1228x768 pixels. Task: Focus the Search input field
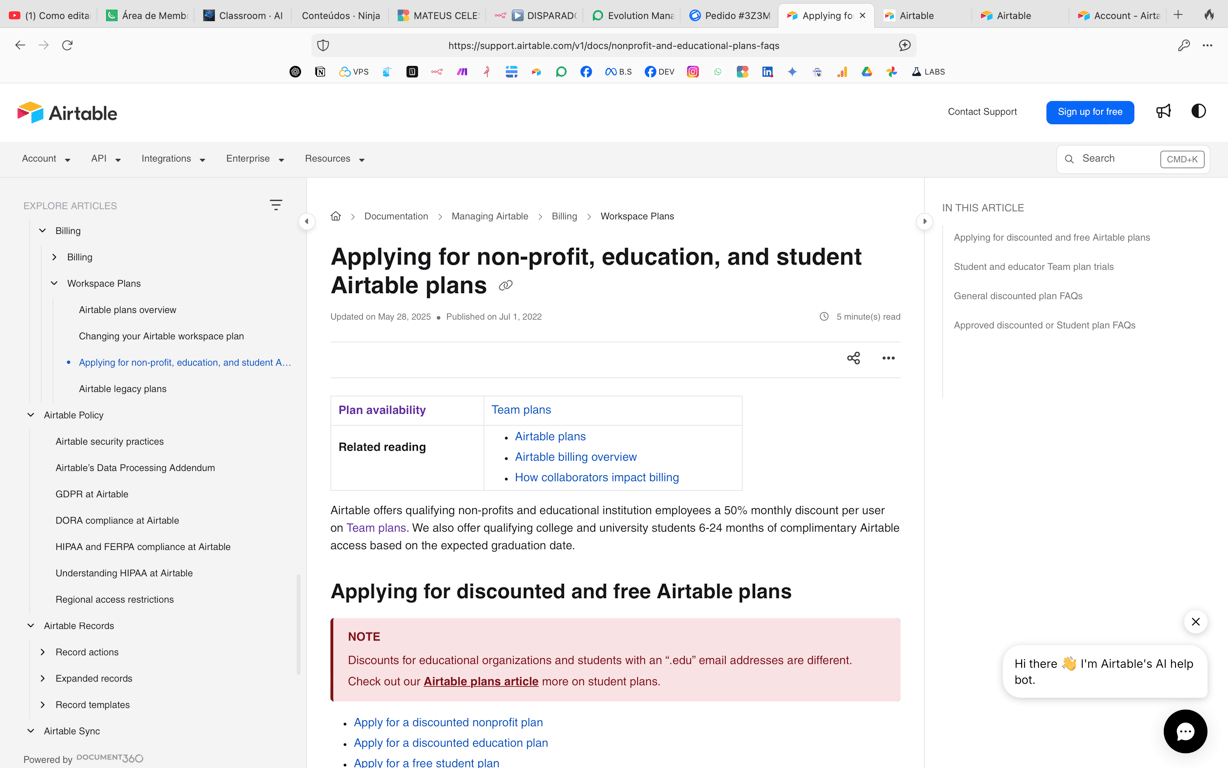[1118, 159]
